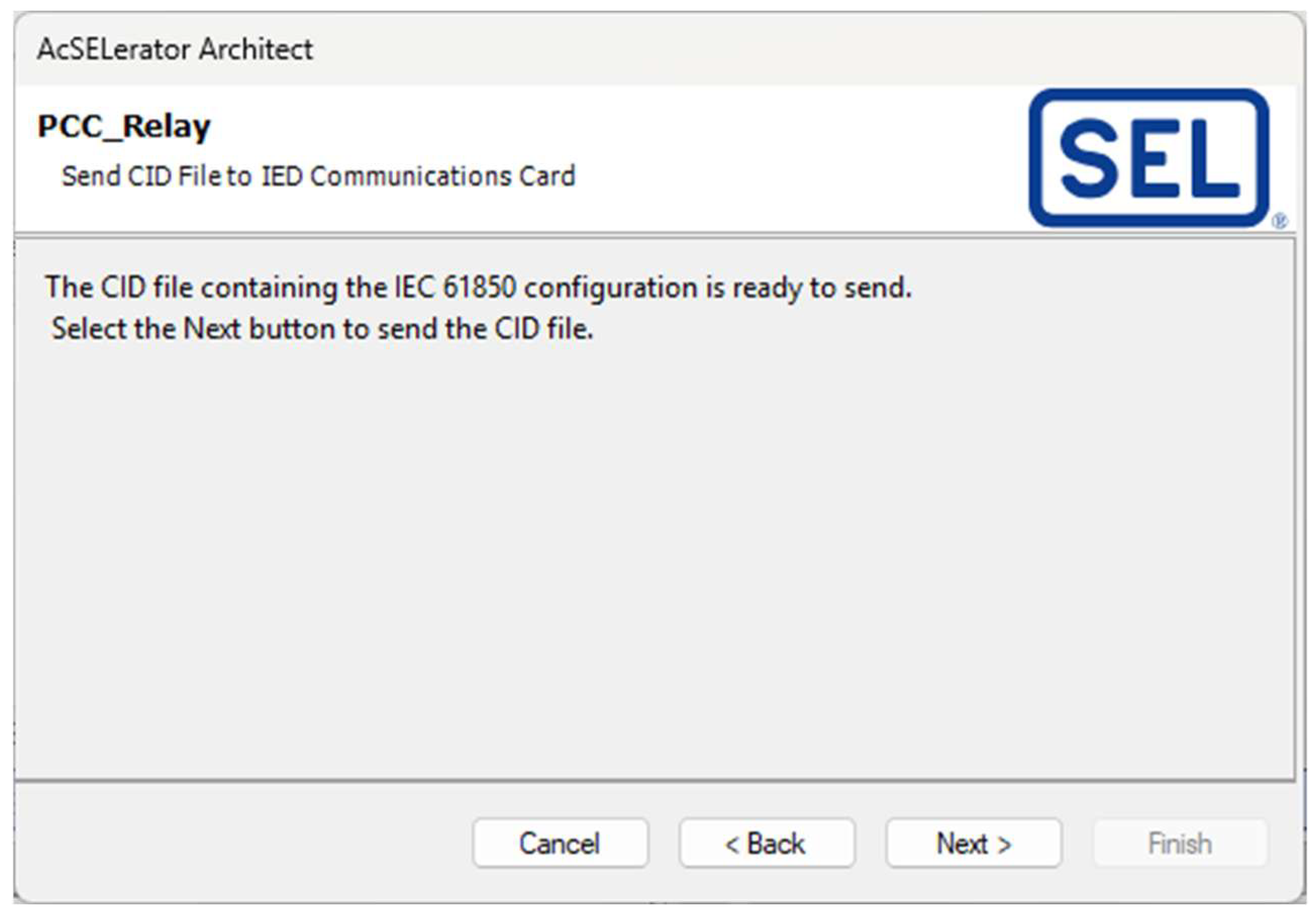Click the PCC_Relay heading
The image size is (1316, 918).
124,127
